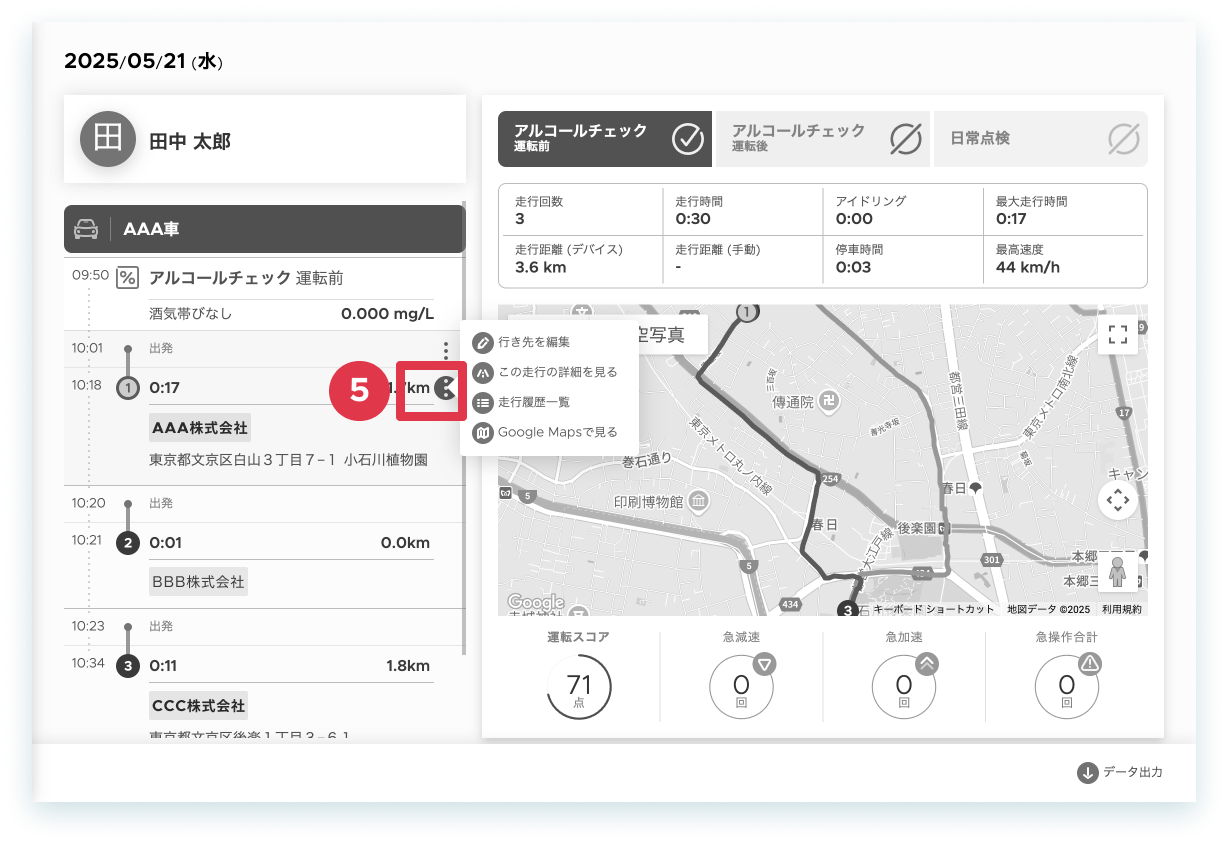This screenshot has width=1228, height=844.
Task: Click the CCC株式会社 destination label
Action: (198, 705)
